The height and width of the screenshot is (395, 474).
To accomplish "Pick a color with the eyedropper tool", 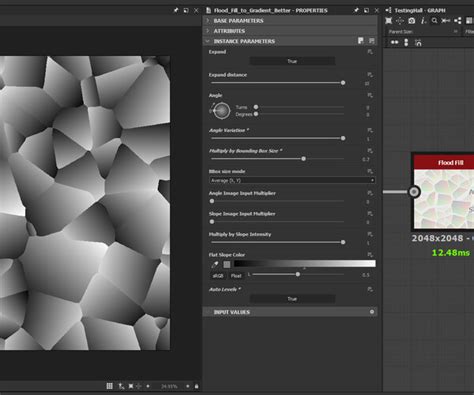I will coord(215,264).
